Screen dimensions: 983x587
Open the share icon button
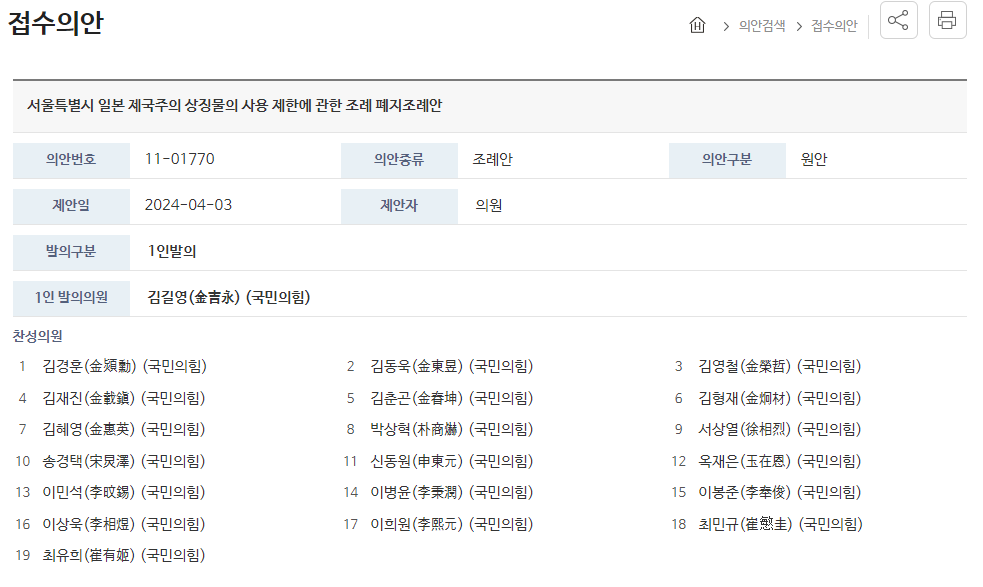898,20
